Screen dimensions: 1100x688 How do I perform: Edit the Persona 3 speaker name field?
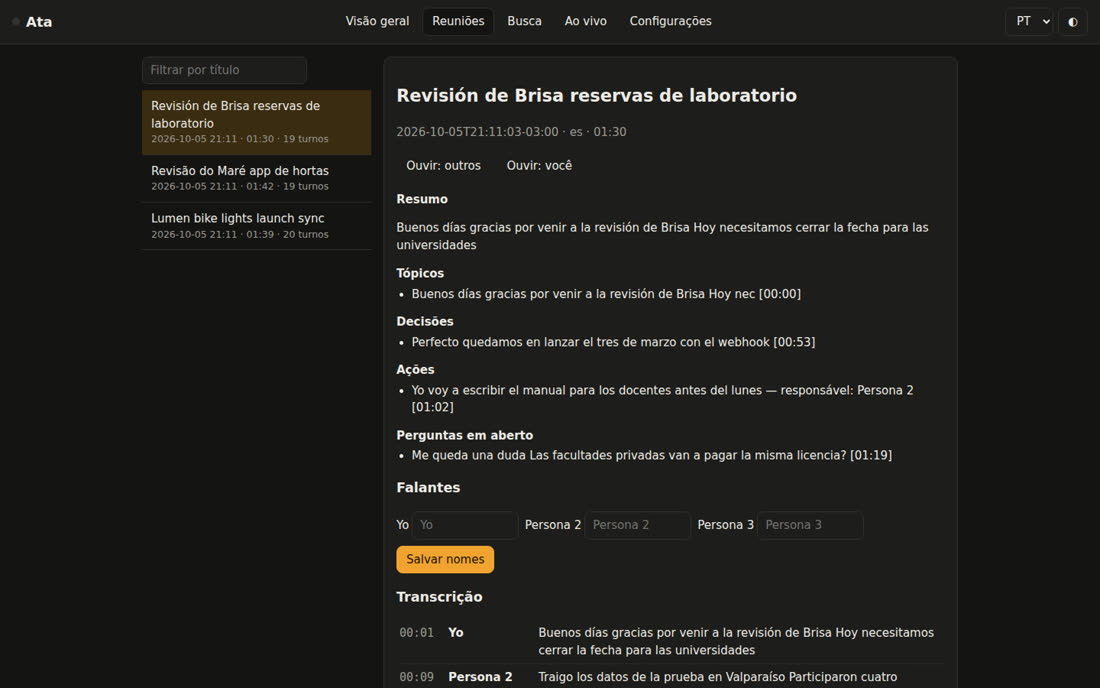click(x=810, y=525)
